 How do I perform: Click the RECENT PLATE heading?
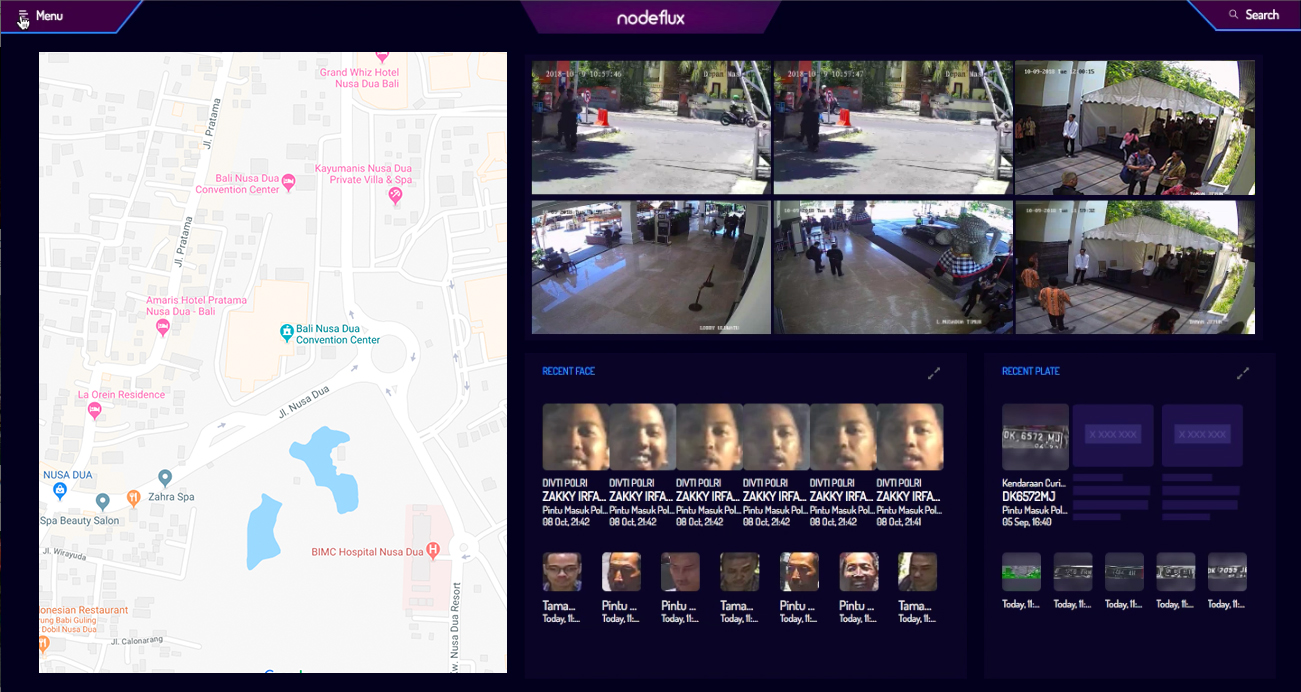click(x=1030, y=371)
